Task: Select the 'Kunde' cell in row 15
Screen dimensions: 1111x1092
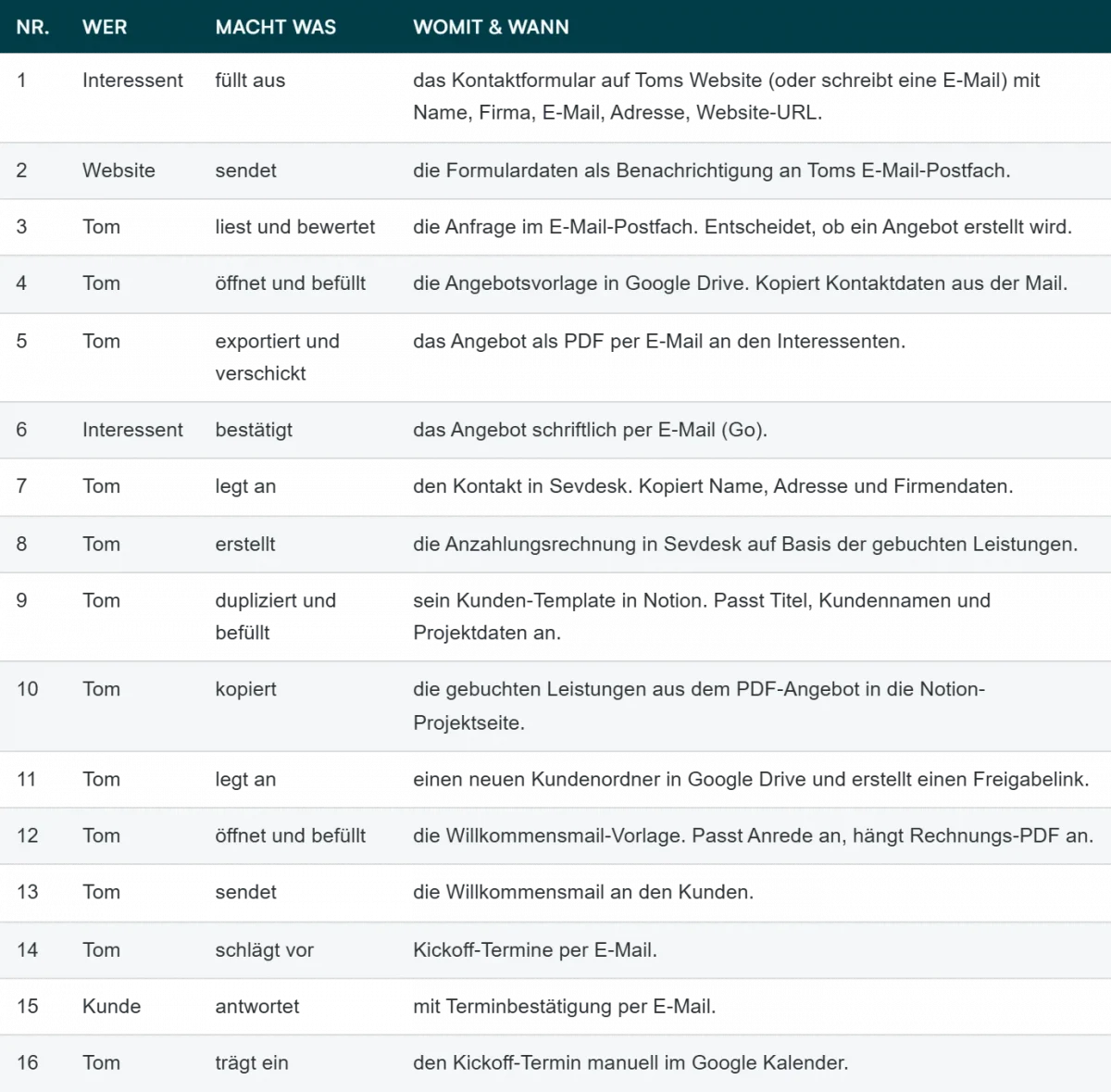Action: click(111, 1007)
